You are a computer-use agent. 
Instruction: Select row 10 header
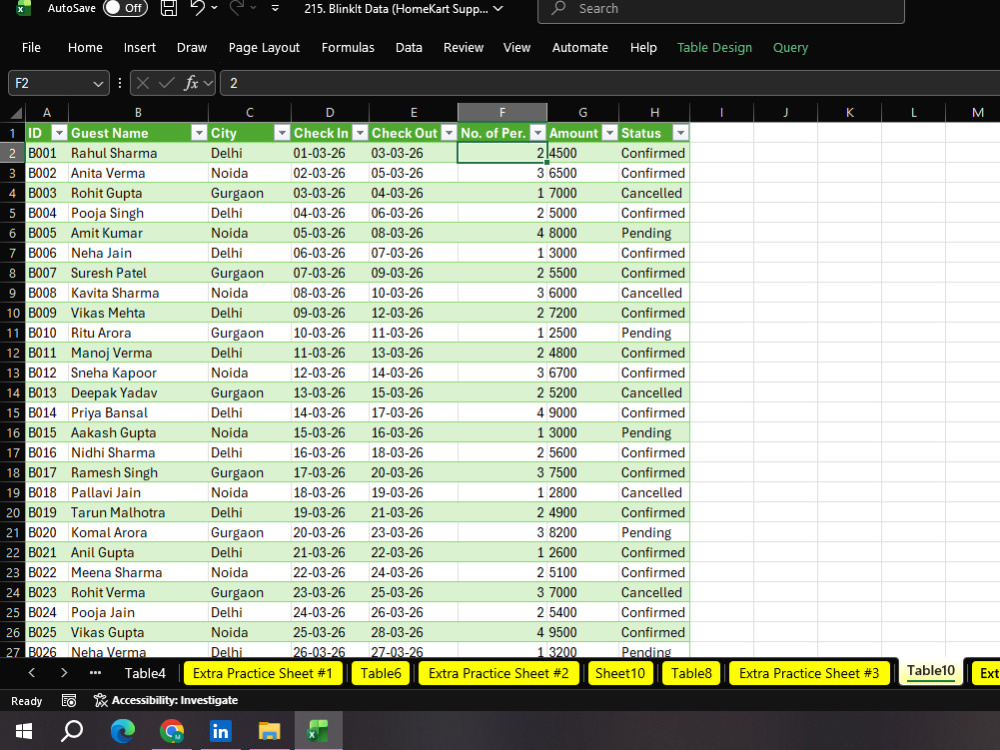(x=13, y=313)
